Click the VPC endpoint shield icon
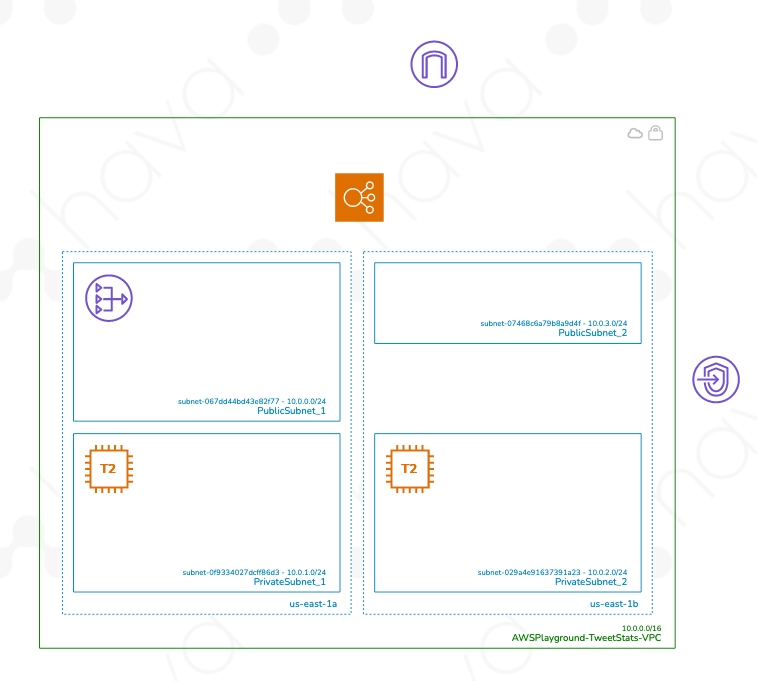 point(716,381)
